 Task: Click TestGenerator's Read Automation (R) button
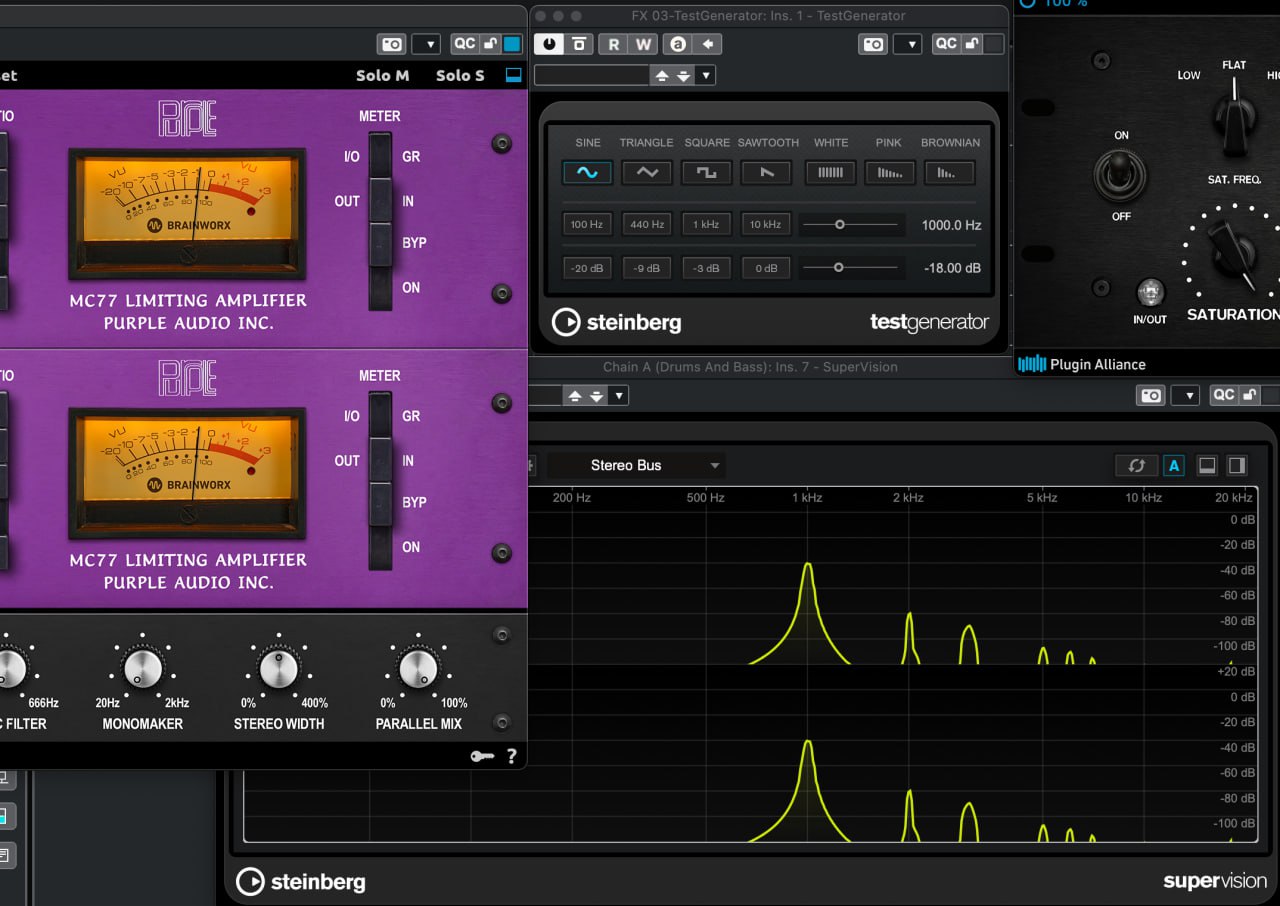613,44
